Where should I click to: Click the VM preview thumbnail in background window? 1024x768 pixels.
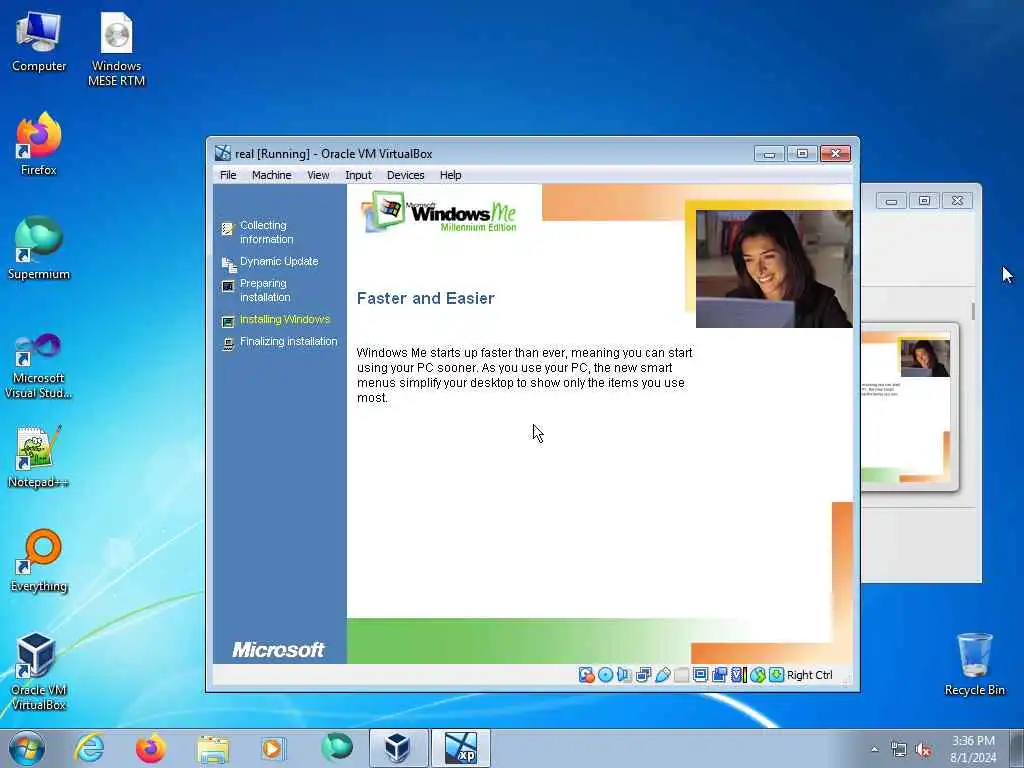[909, 406]
